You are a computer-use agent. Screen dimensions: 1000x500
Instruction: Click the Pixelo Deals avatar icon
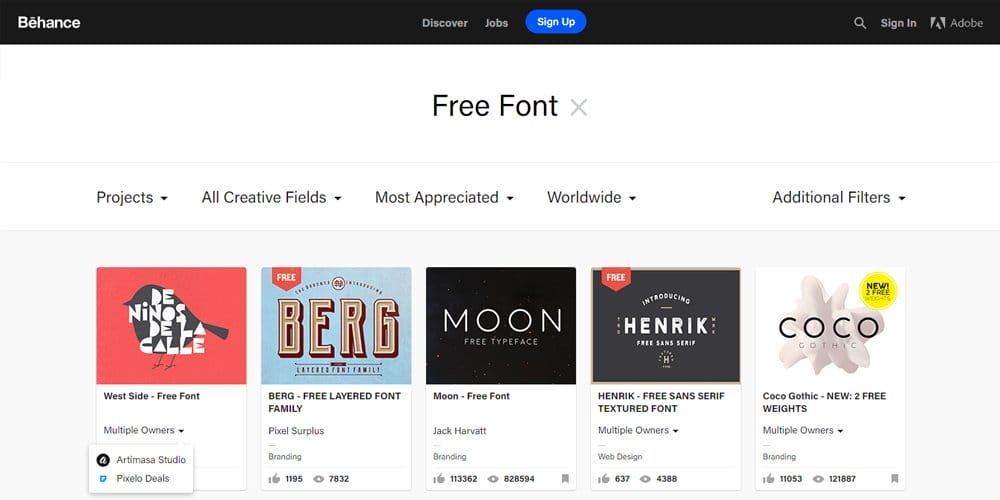pyautogui.click(x=103, y=478)
